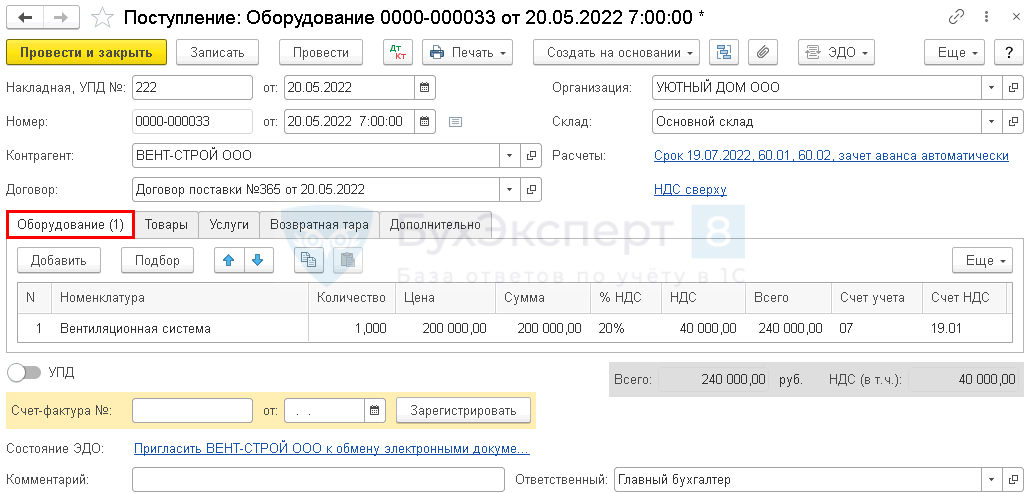Toggle the УПД switch
Screen dimensions: 1027x493
(x=24, y=372)
